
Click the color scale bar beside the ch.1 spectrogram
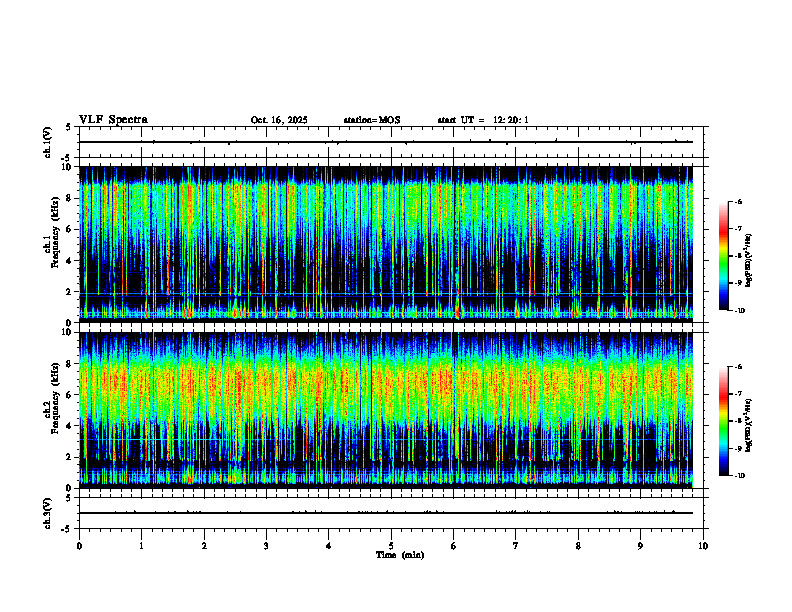click(x=723, y=256)
